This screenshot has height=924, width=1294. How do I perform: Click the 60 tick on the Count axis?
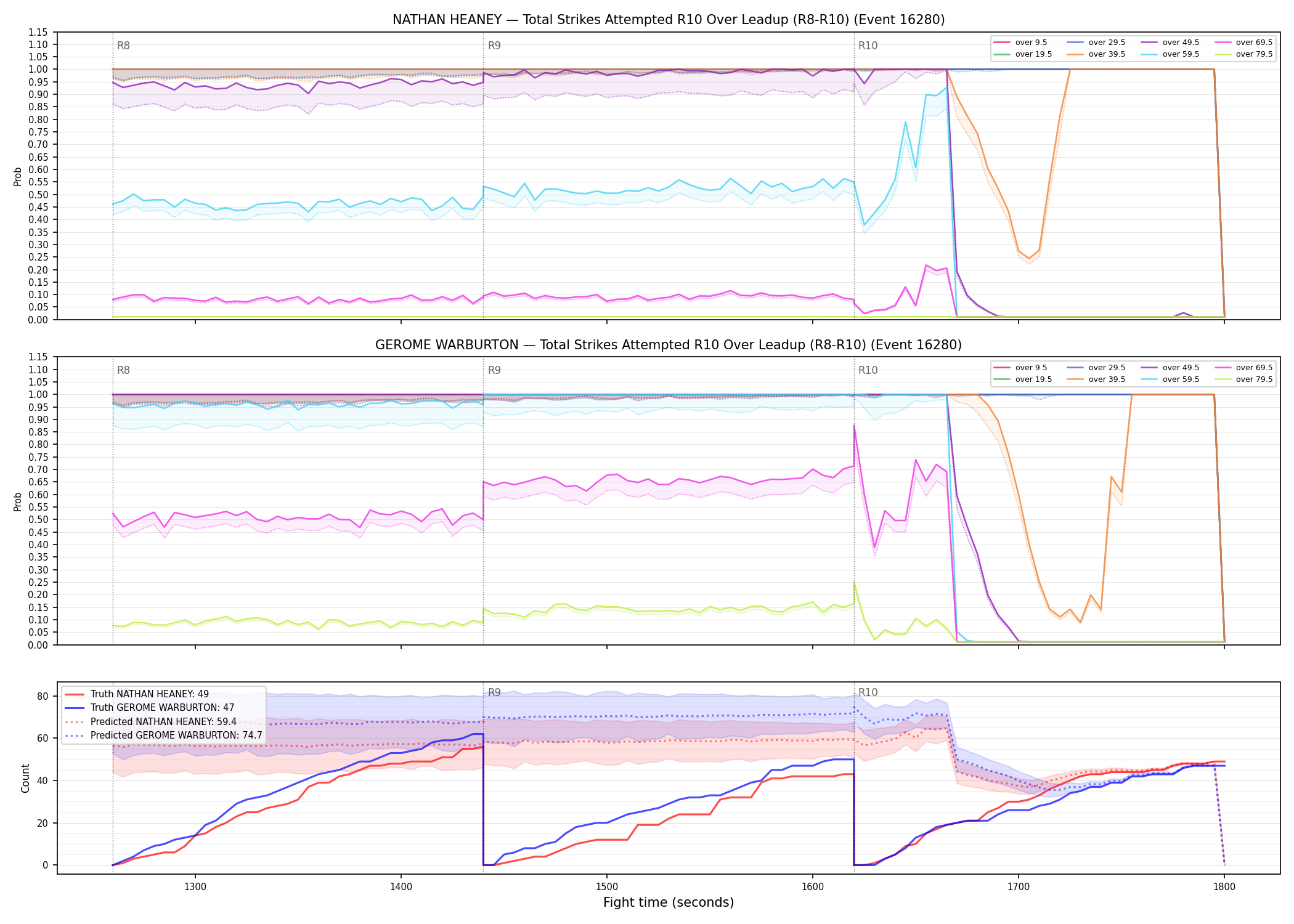click(43, 738)
